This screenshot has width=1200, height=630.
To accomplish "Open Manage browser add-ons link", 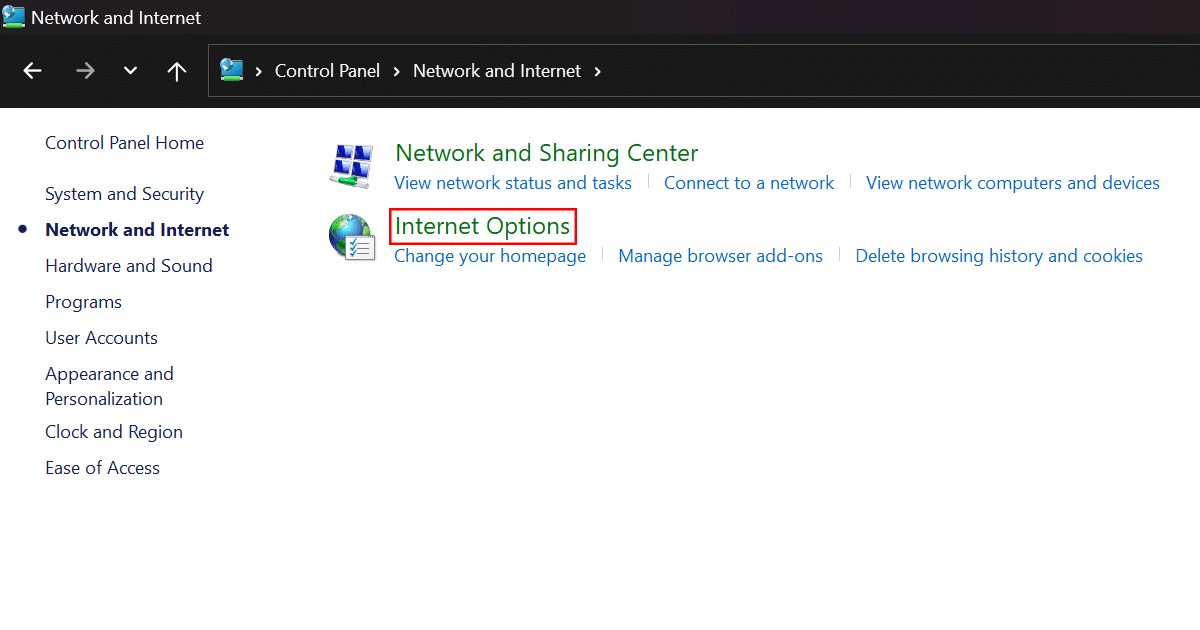I will pos(720,256).
